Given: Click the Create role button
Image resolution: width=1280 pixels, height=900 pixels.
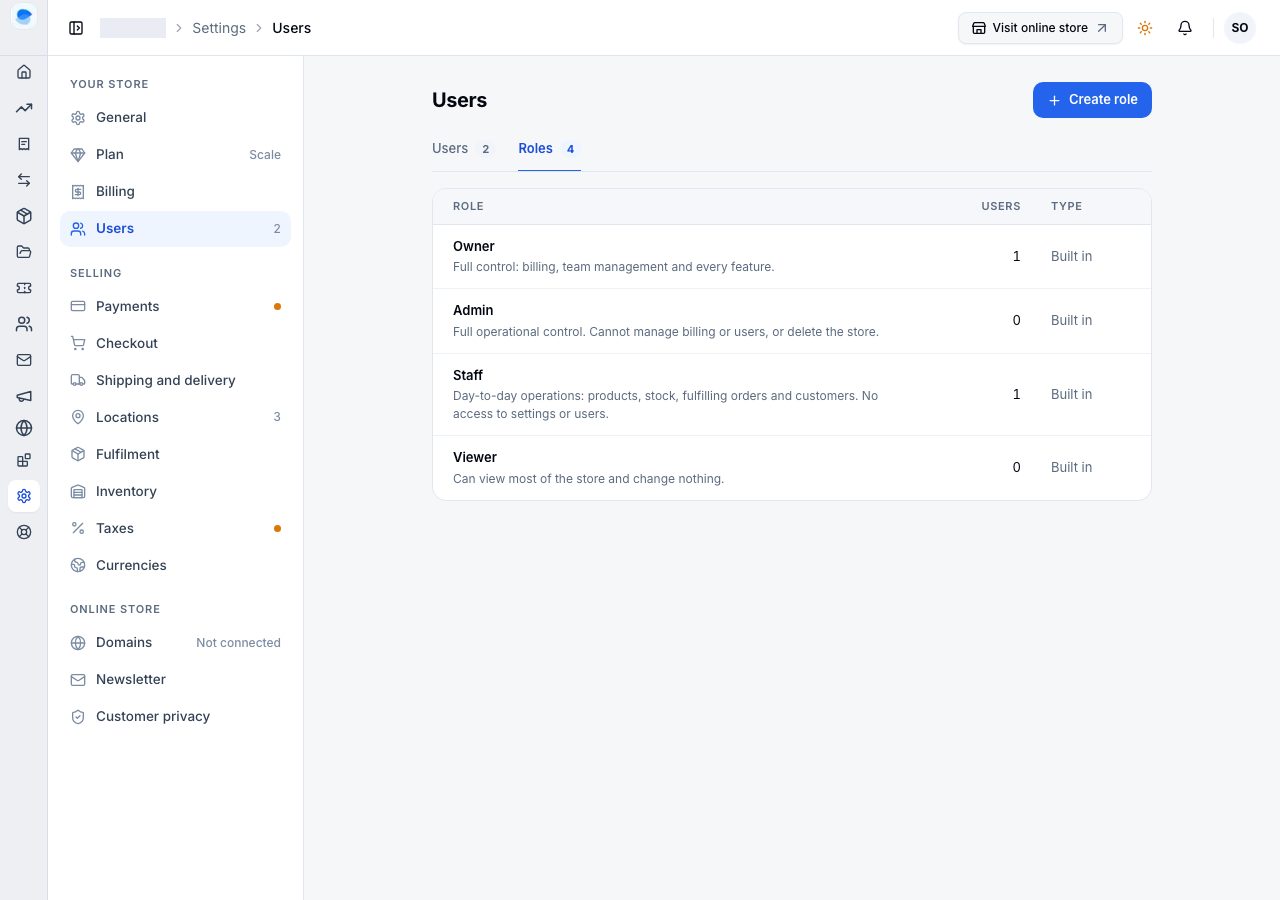Looking at the screenshot, I should (1092, 100).
